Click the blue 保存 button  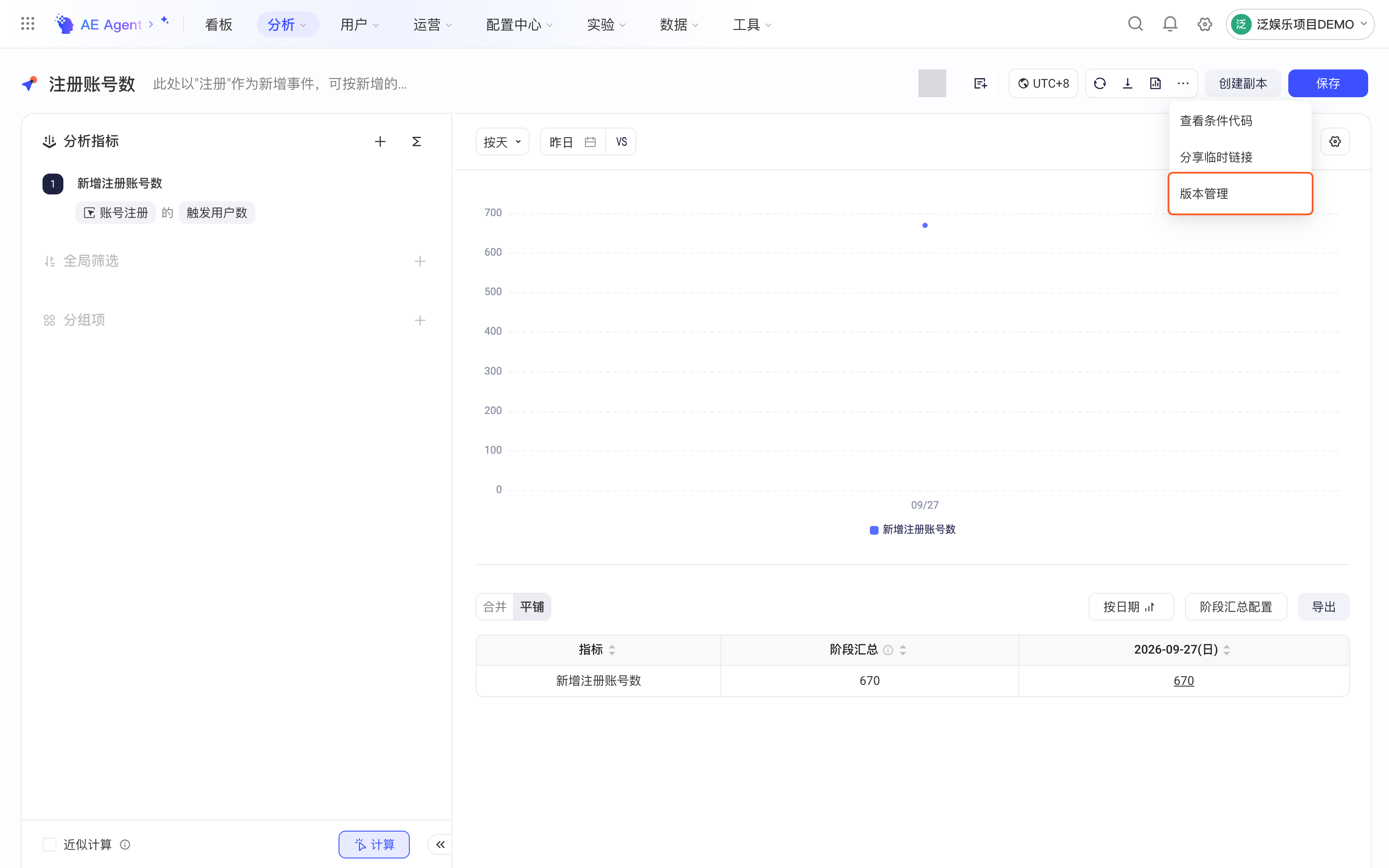(x=1328, y=84)
